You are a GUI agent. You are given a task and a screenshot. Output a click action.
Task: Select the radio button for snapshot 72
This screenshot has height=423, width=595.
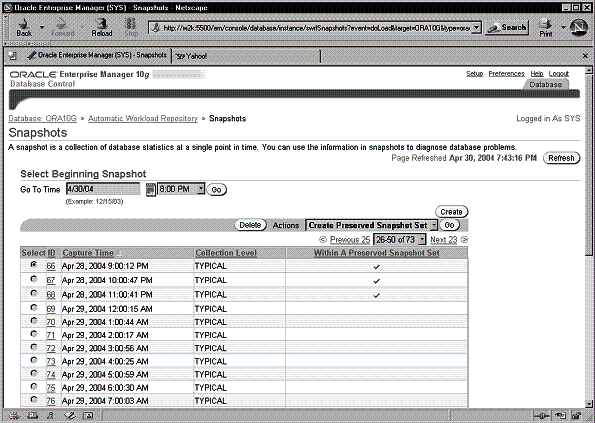pyautogui.click(x=34, y=347)
